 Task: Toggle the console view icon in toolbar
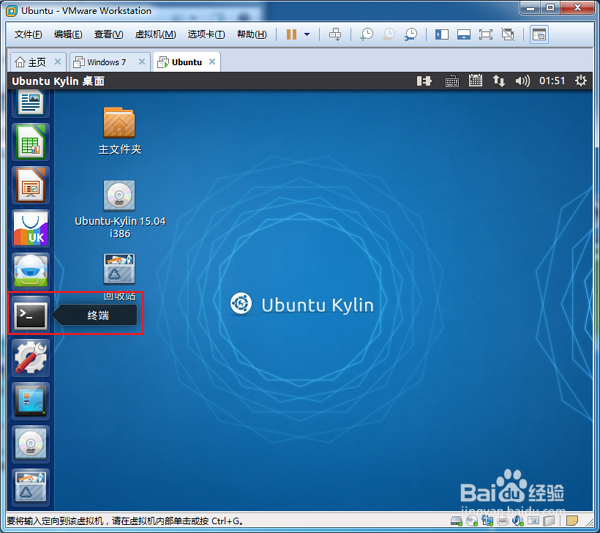tap(539, 34)
